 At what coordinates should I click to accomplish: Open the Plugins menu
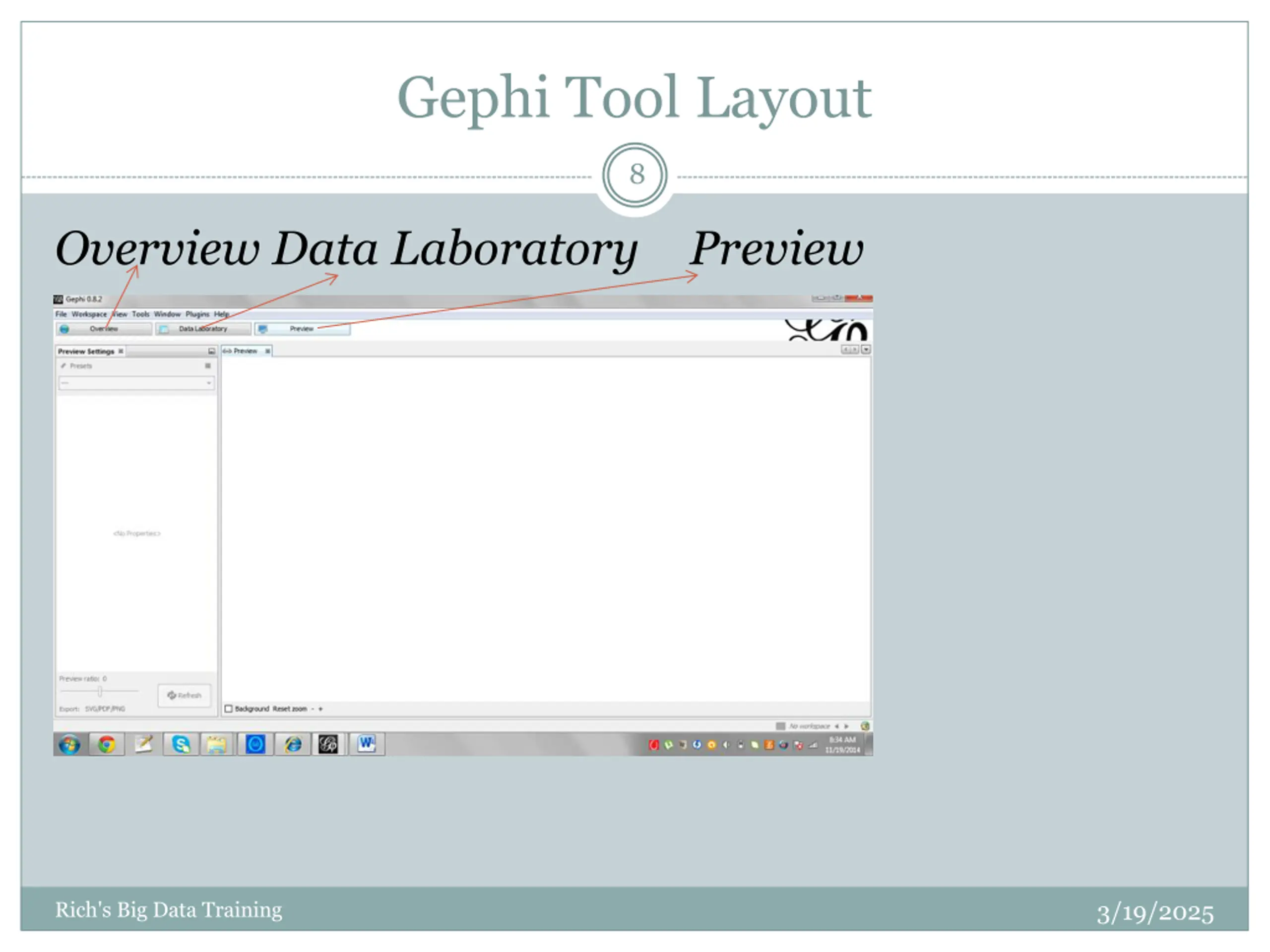pyautogui.click(x=197, y=314)
